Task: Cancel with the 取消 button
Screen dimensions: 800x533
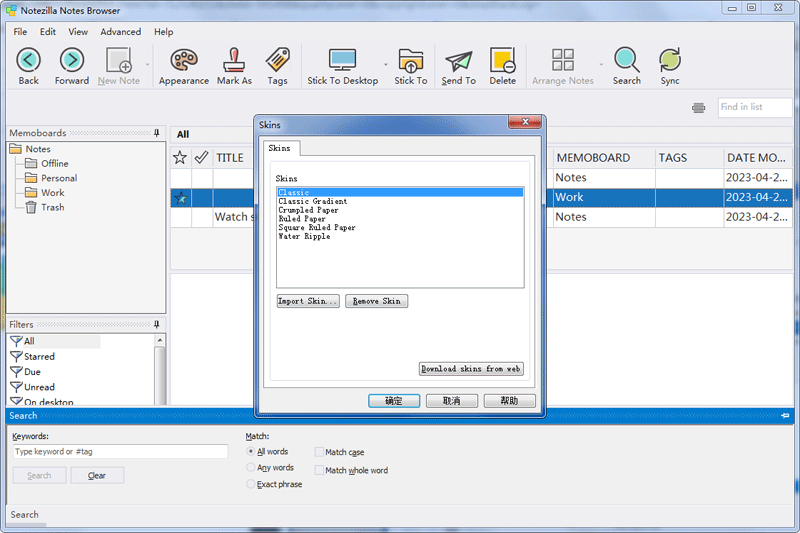Action: tap(452, 401)
